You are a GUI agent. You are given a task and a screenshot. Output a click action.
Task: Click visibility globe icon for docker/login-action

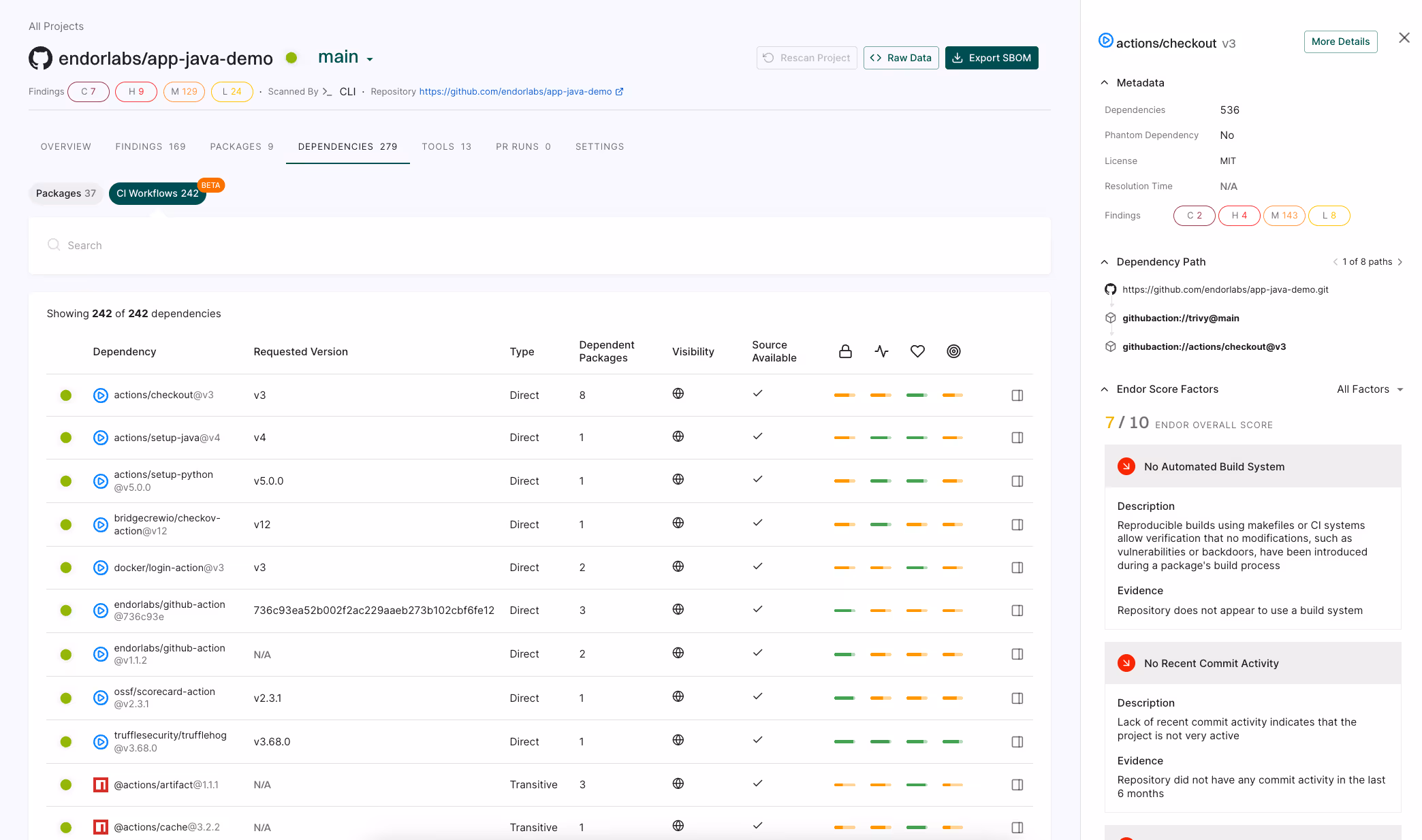tap(678, 566)
